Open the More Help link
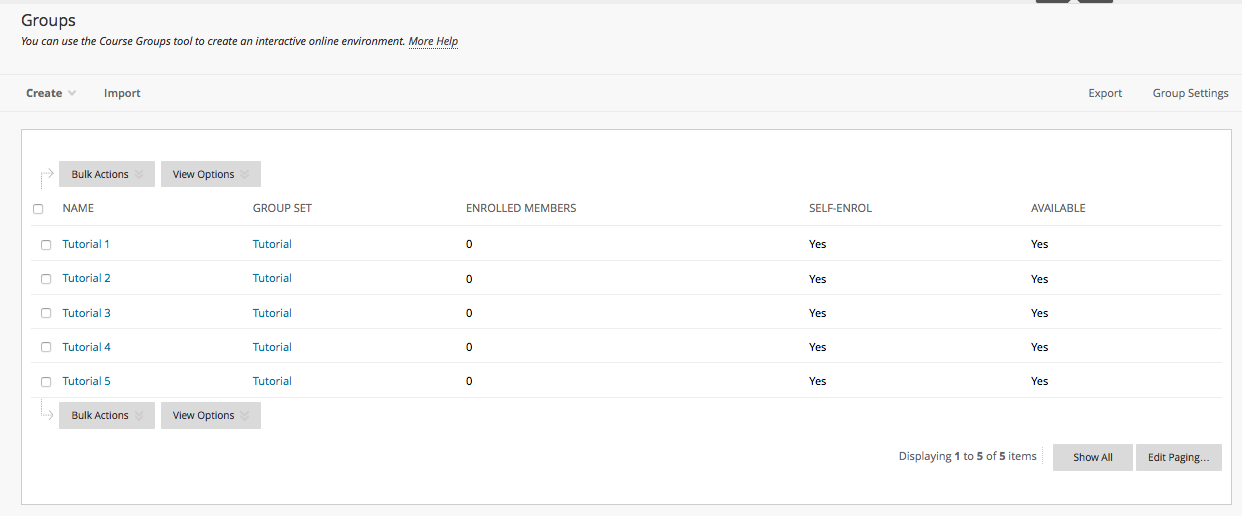 (x=433, y=42)
